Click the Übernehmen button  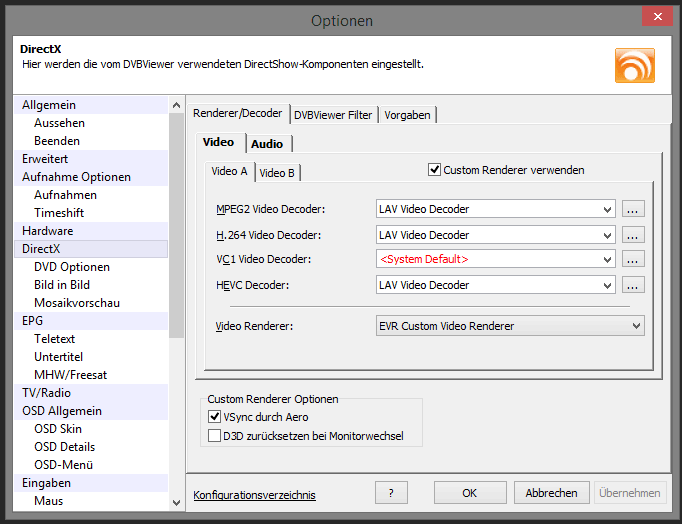(630, 493)
